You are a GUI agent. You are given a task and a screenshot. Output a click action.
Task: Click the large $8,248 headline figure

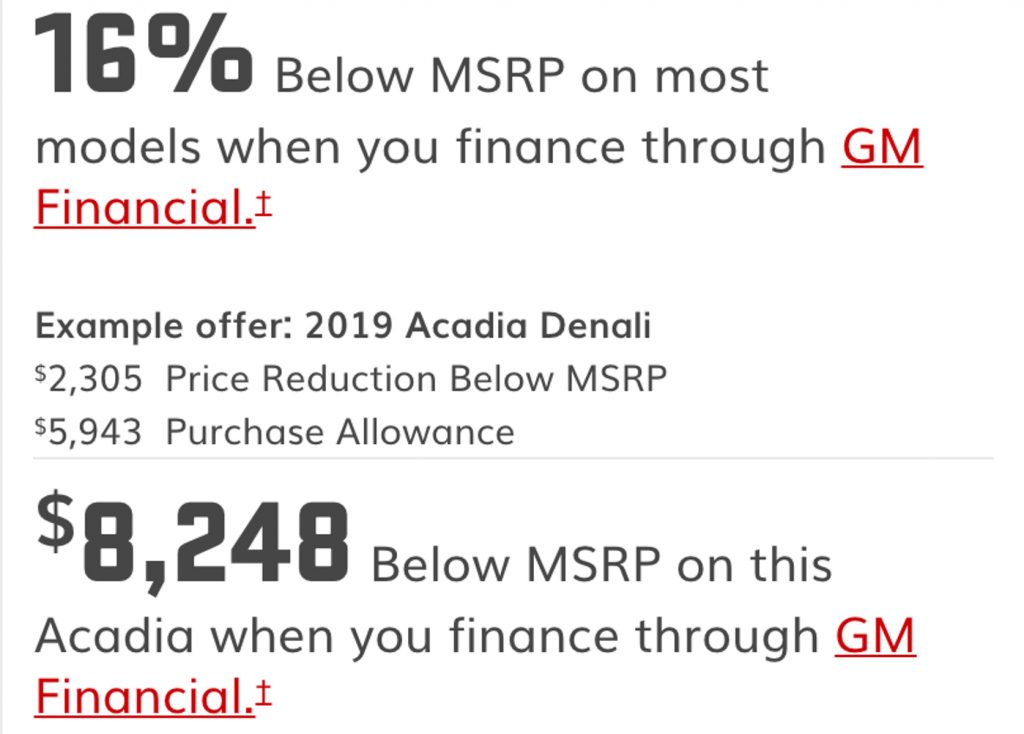tap(193, 542)
